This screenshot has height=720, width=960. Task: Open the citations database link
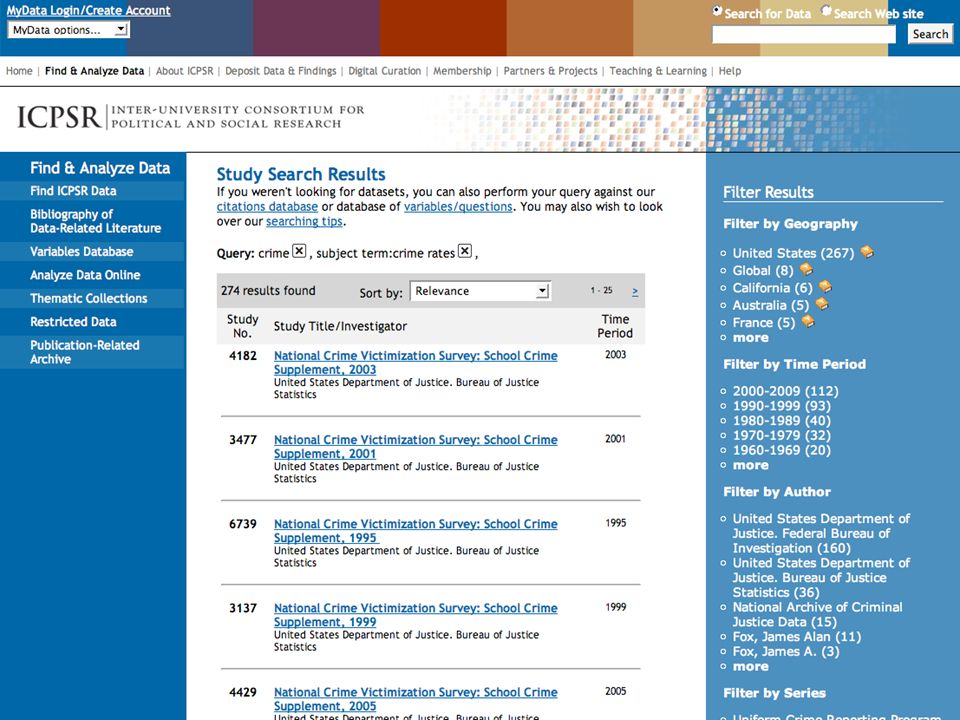click(x=267, y=207)
